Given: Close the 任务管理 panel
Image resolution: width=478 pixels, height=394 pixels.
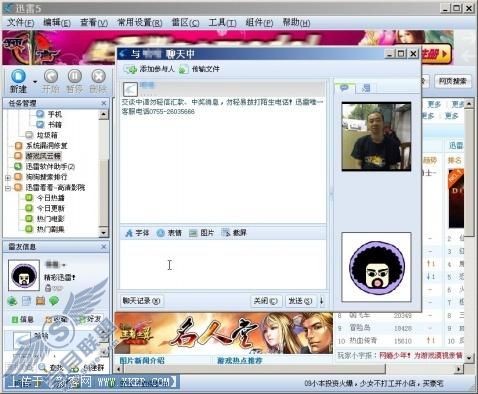Looking at the screenshot, I should 104,103.
